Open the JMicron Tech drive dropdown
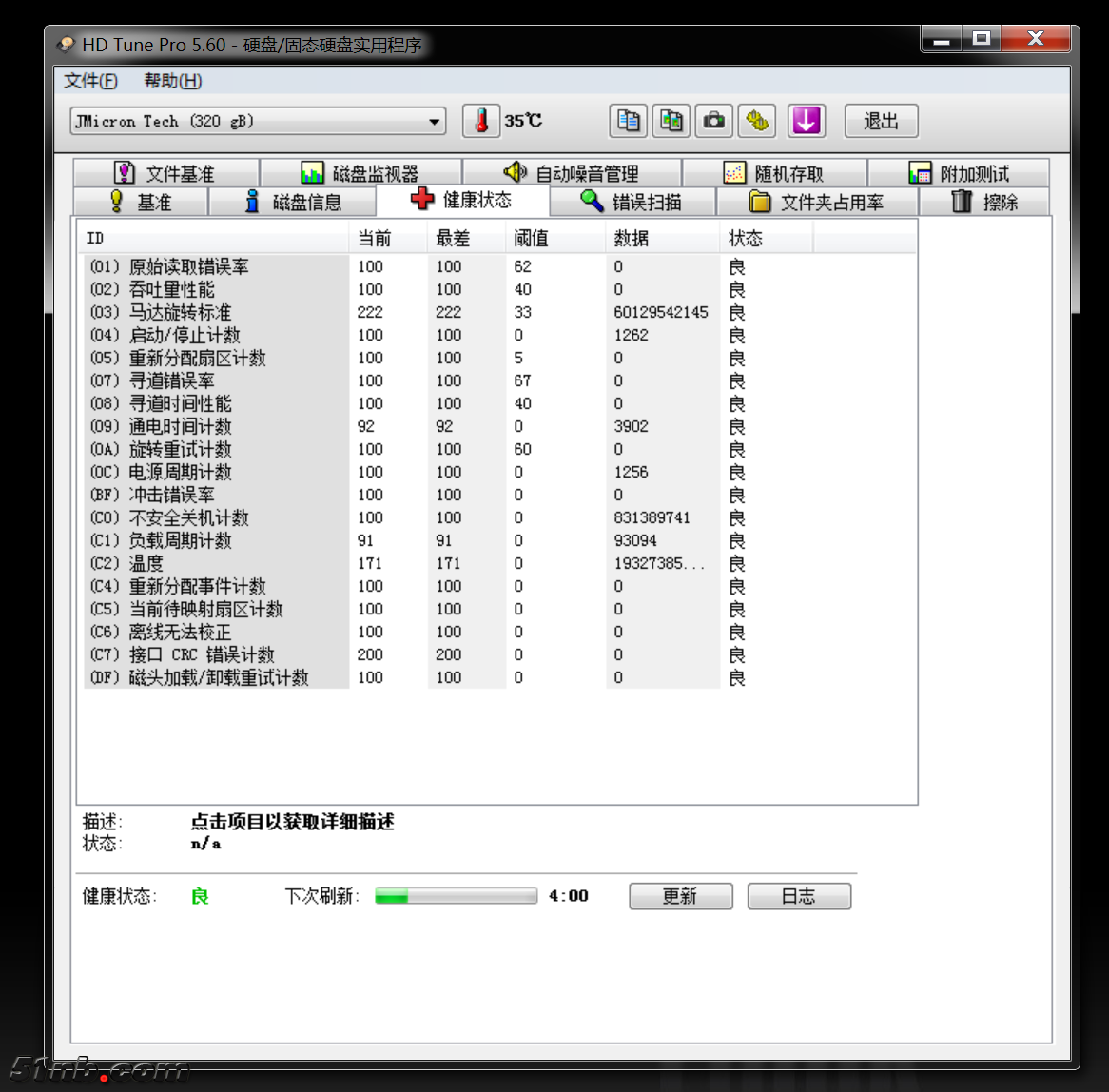The height and width of the screenshot is (1092, 1109). click(258, 121)
